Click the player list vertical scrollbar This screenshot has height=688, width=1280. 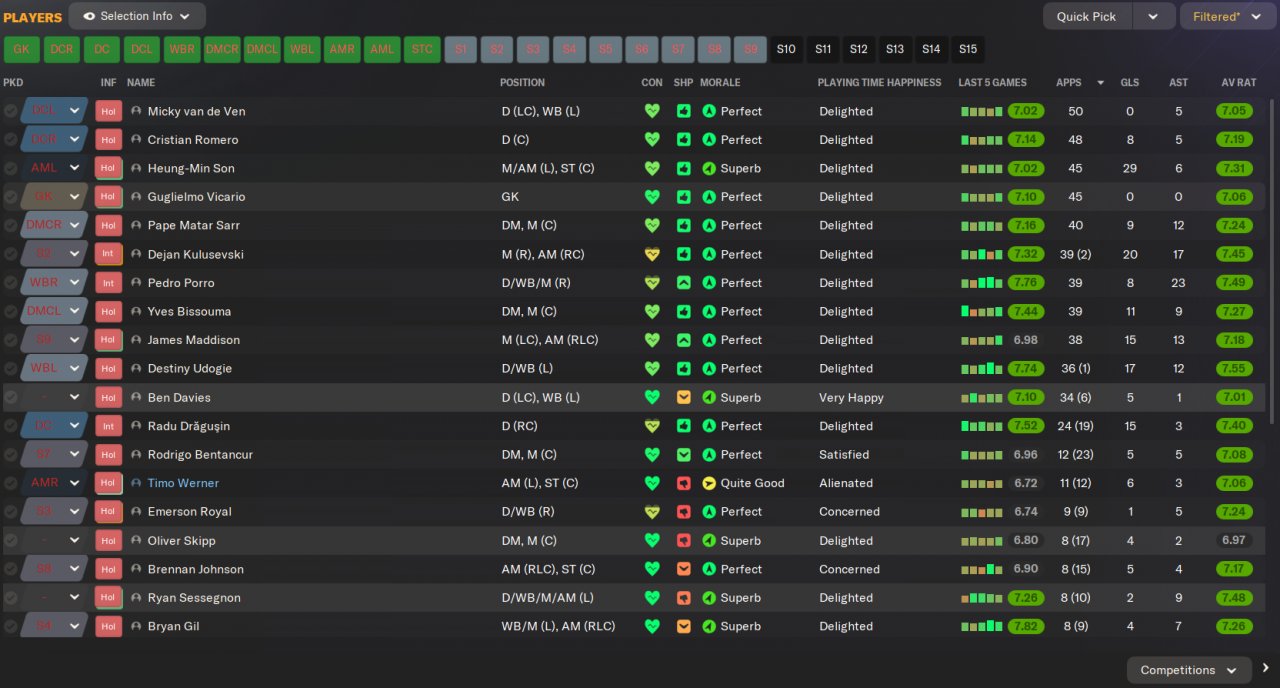[1272, 260]
